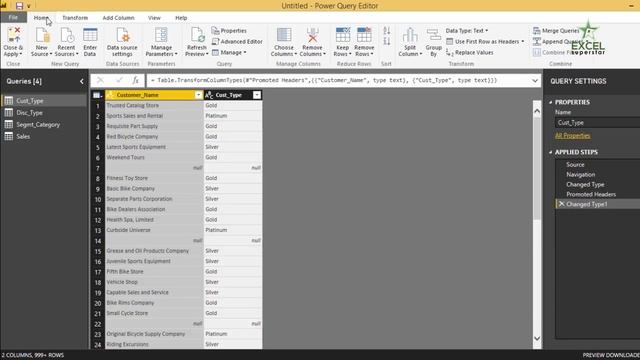Click Merge Queries

tap(556, 31)
